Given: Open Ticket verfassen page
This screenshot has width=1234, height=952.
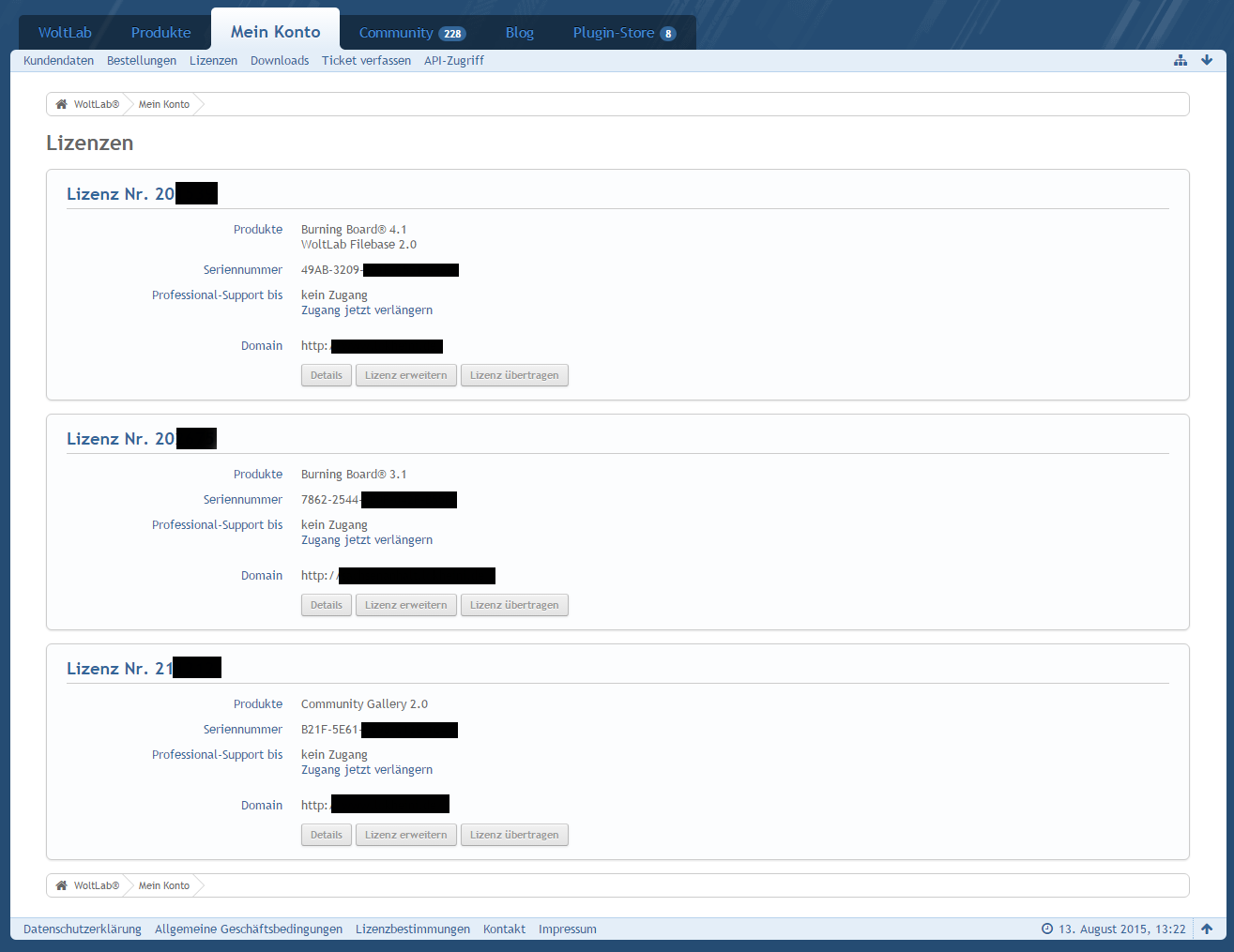Looking at the screenshot, I should point(366,61).
